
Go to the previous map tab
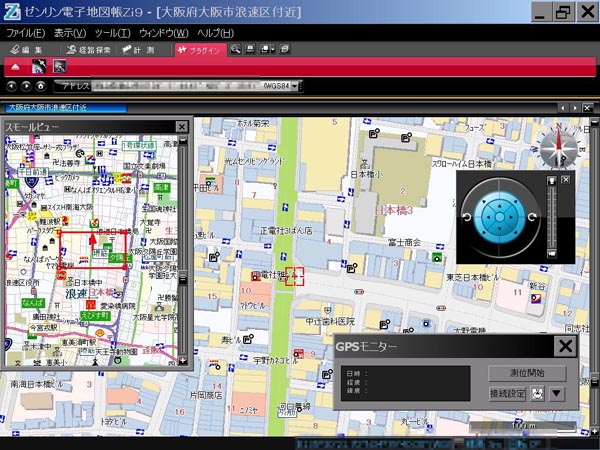(x=562, y=108)
